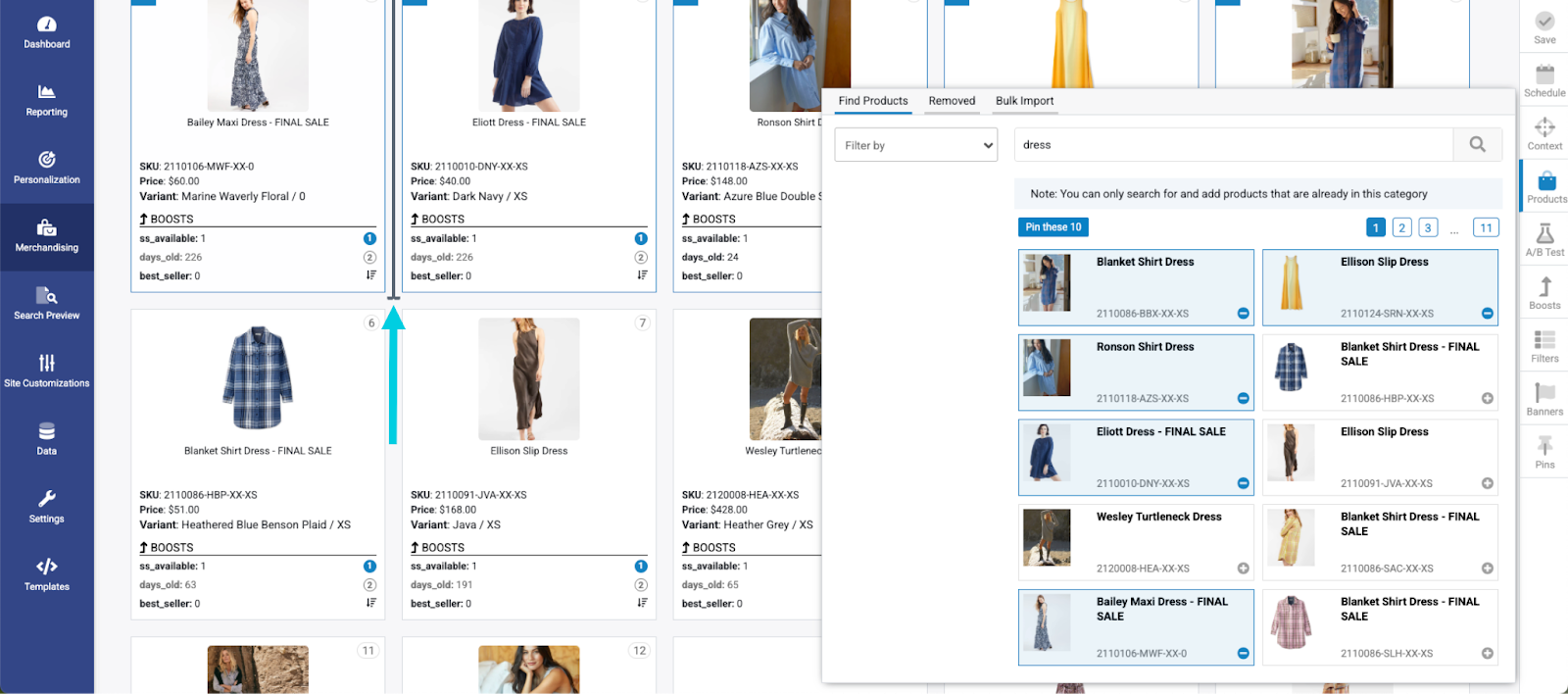
Task: Click ss_available boost badge 1 on Bailey Maxi card
Action: tap(369, 238)
